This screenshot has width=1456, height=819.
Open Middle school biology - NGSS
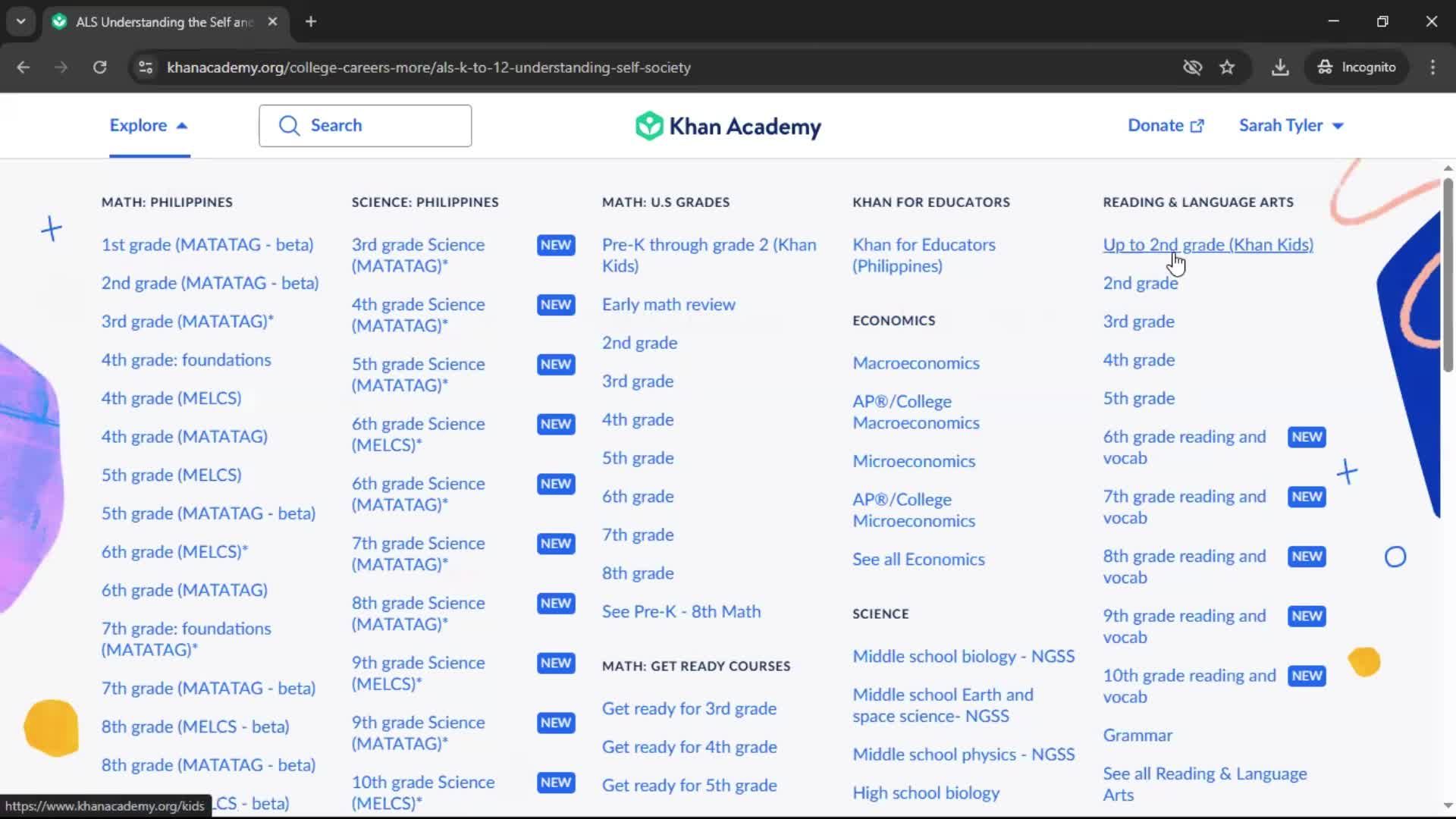click(963, 657)
